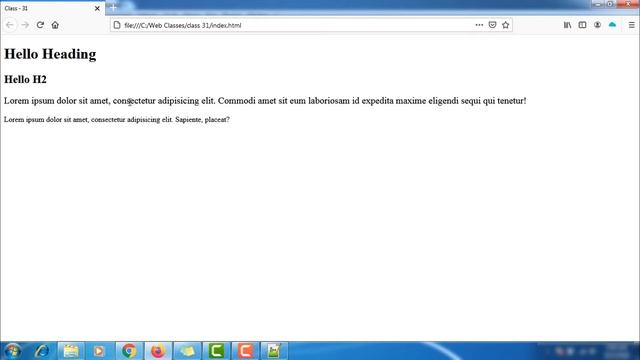Open the Firefox home page
This screenshot has height=360, width=640.
tap(55, 25)
